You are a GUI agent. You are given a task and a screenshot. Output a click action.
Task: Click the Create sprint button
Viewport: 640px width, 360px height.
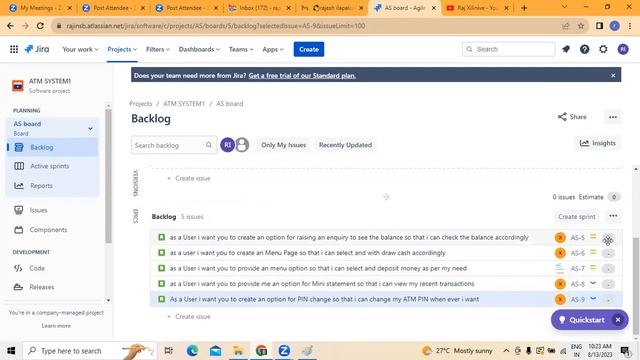pos(577,217)
